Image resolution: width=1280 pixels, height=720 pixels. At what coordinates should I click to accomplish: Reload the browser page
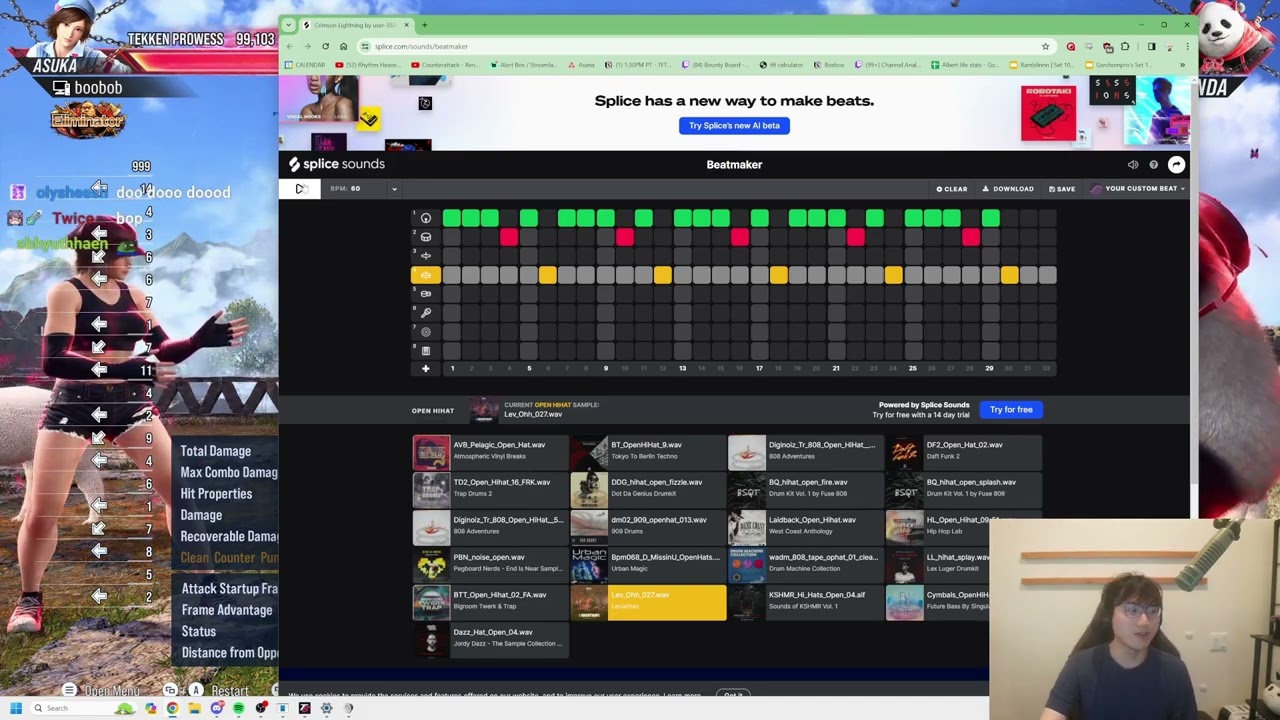pyautogui.click(x=325, y=46)
